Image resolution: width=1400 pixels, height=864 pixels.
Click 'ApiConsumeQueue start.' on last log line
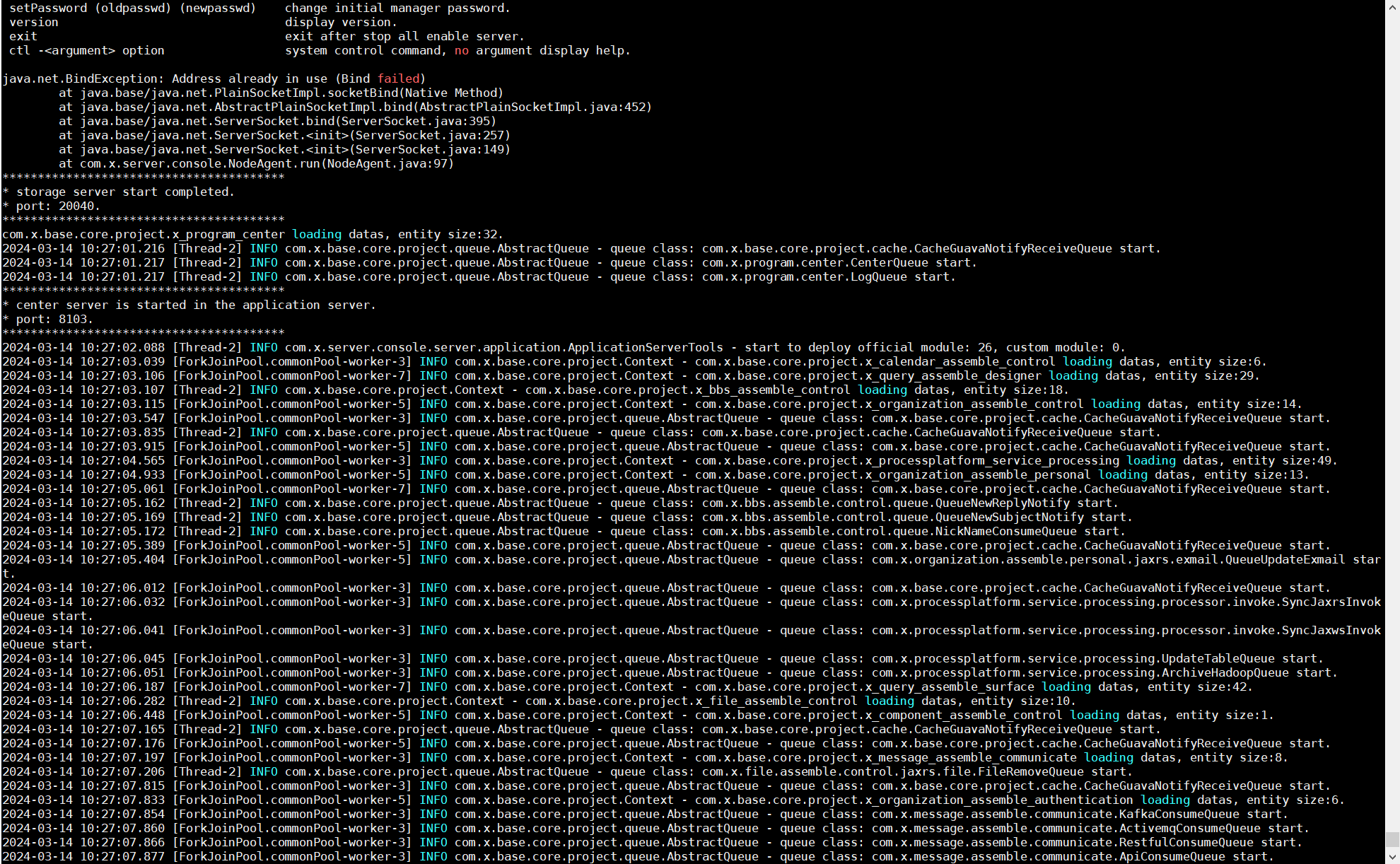(x=1196, y=856)
